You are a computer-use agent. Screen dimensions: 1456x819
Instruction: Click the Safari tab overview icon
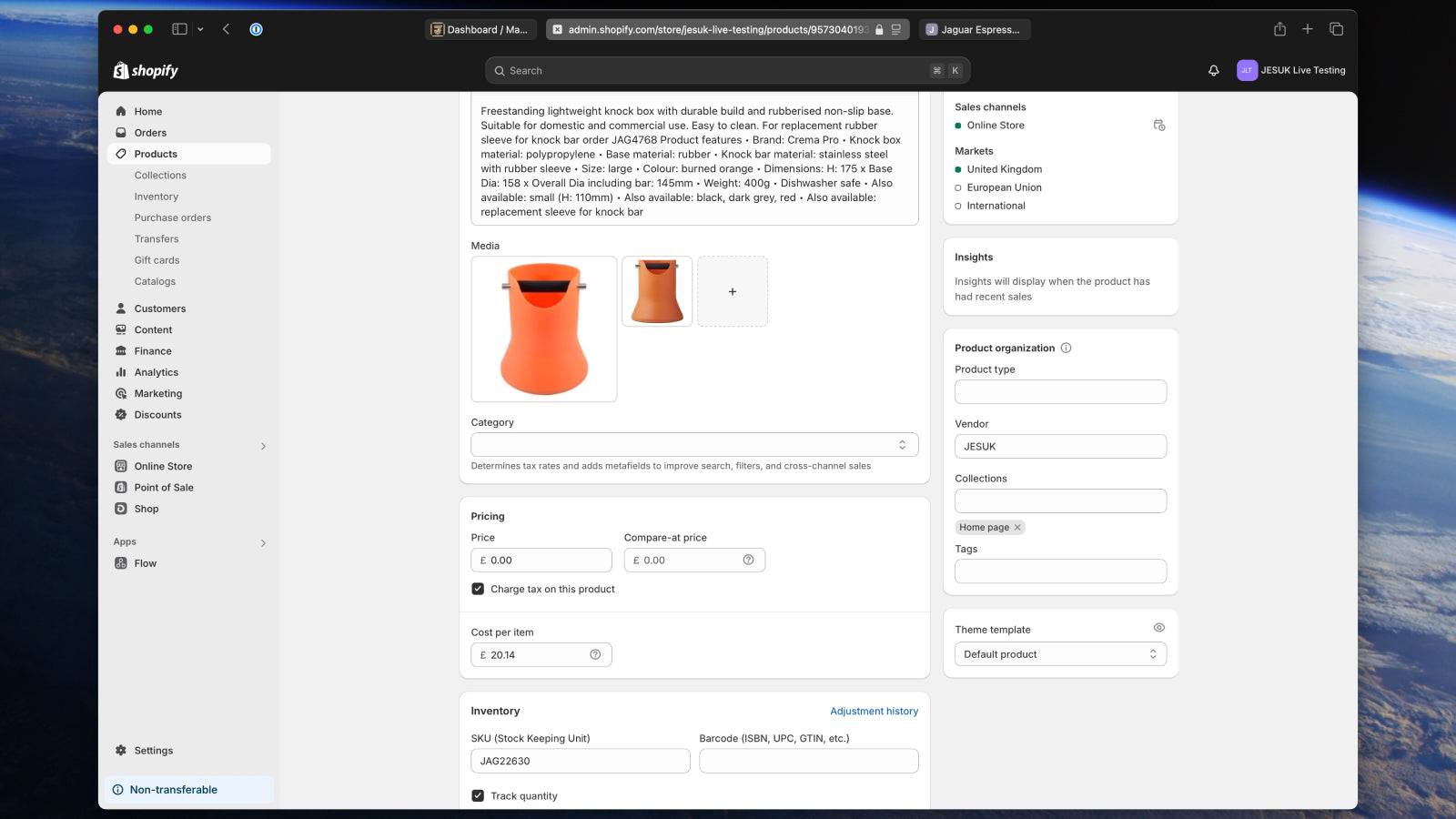[1336, 29]
